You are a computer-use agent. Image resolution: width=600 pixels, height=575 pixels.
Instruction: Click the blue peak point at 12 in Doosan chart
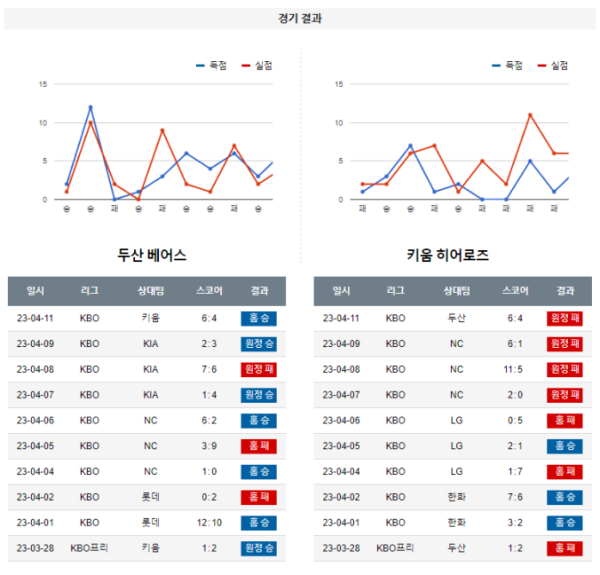[91, 107]
